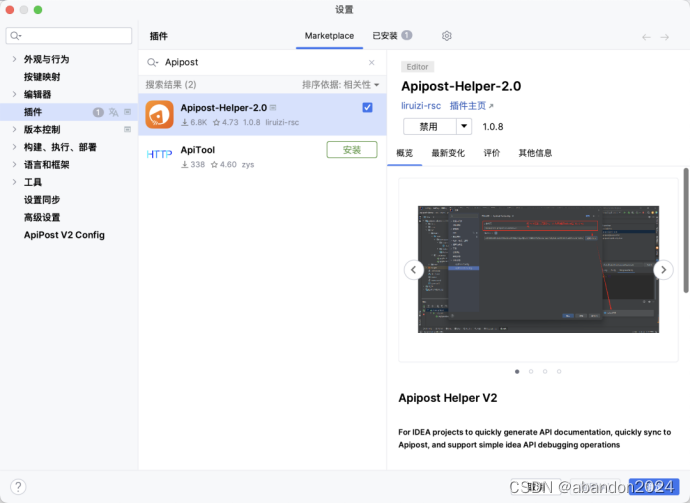Open the liruizi-rsc author link
Viewport: 690px width, 503px height.
click(x=421, y=106)
